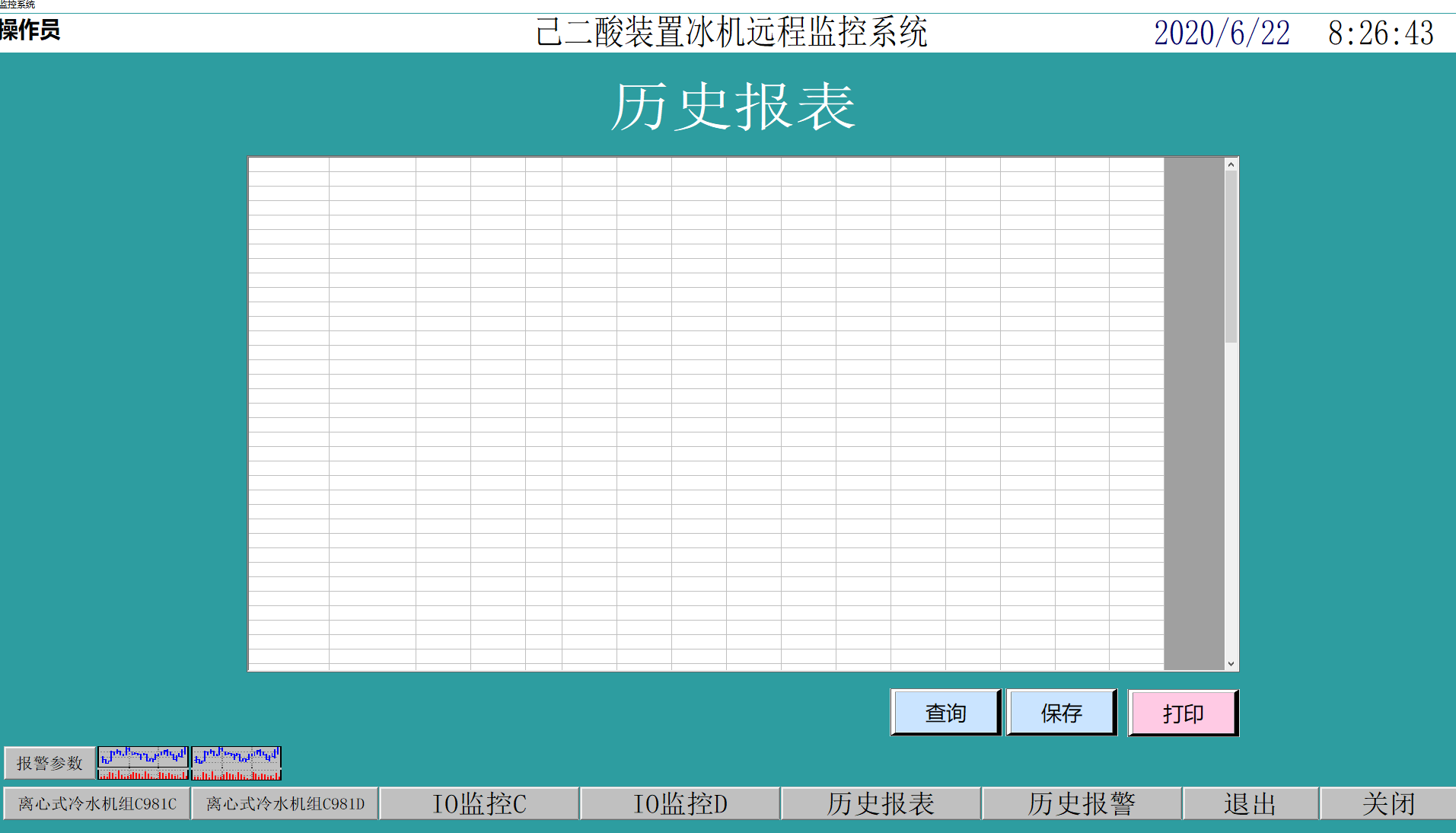
Task: Click the 报警参数 button
Action: (49, 763)
